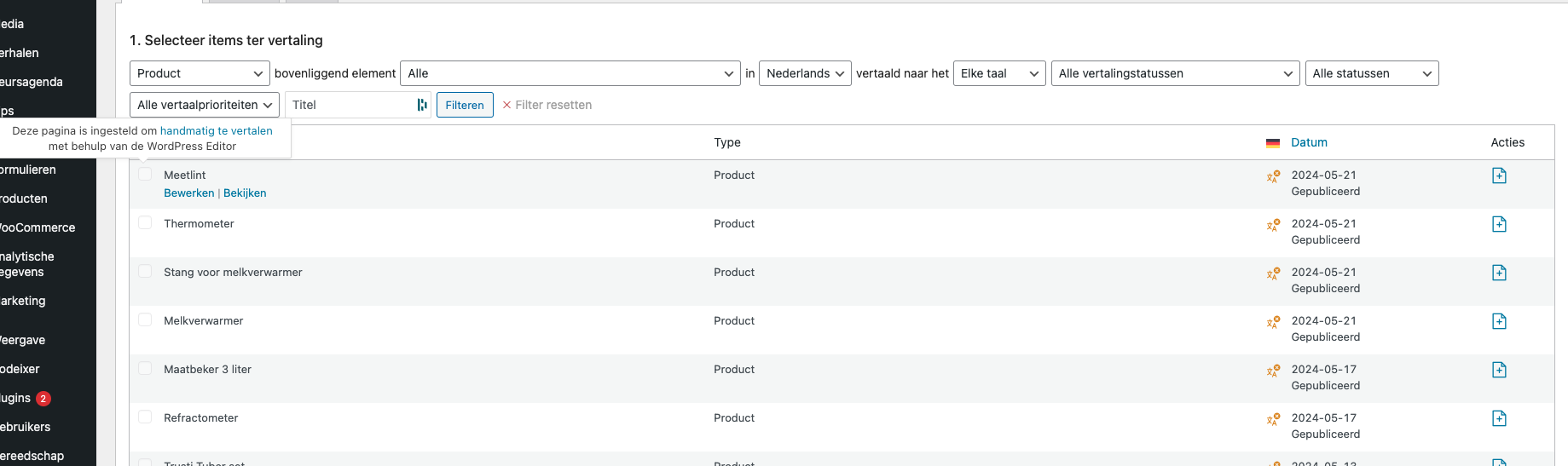Click the Acties column header
Viewport: 1568px width, 466px height.
tap(1507, 142)
